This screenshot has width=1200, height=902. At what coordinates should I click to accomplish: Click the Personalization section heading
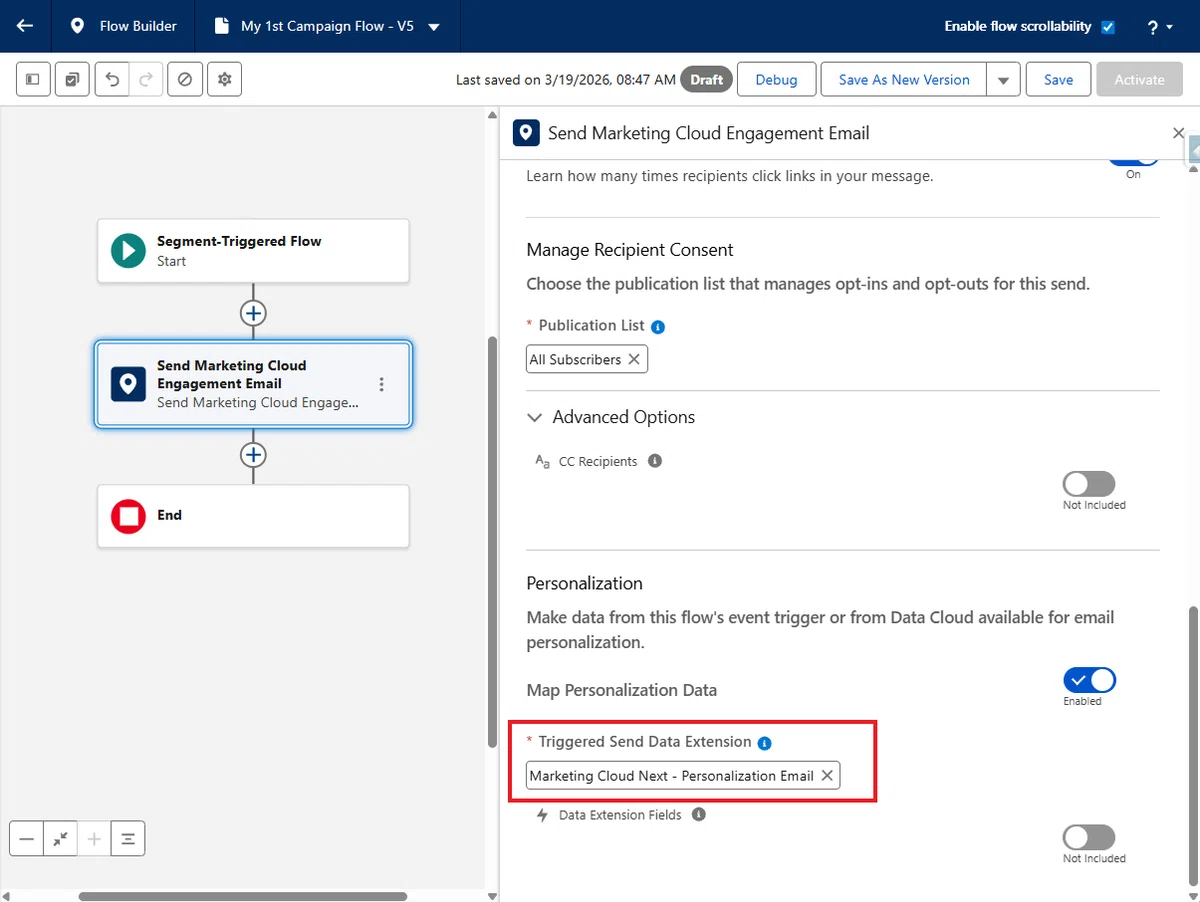point(585,583)
